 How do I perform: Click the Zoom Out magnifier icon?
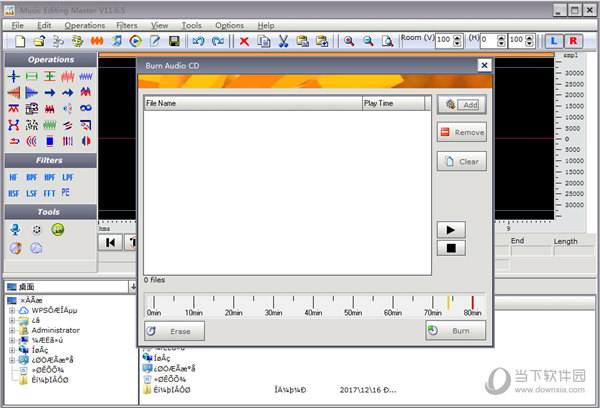coord(368,41)
